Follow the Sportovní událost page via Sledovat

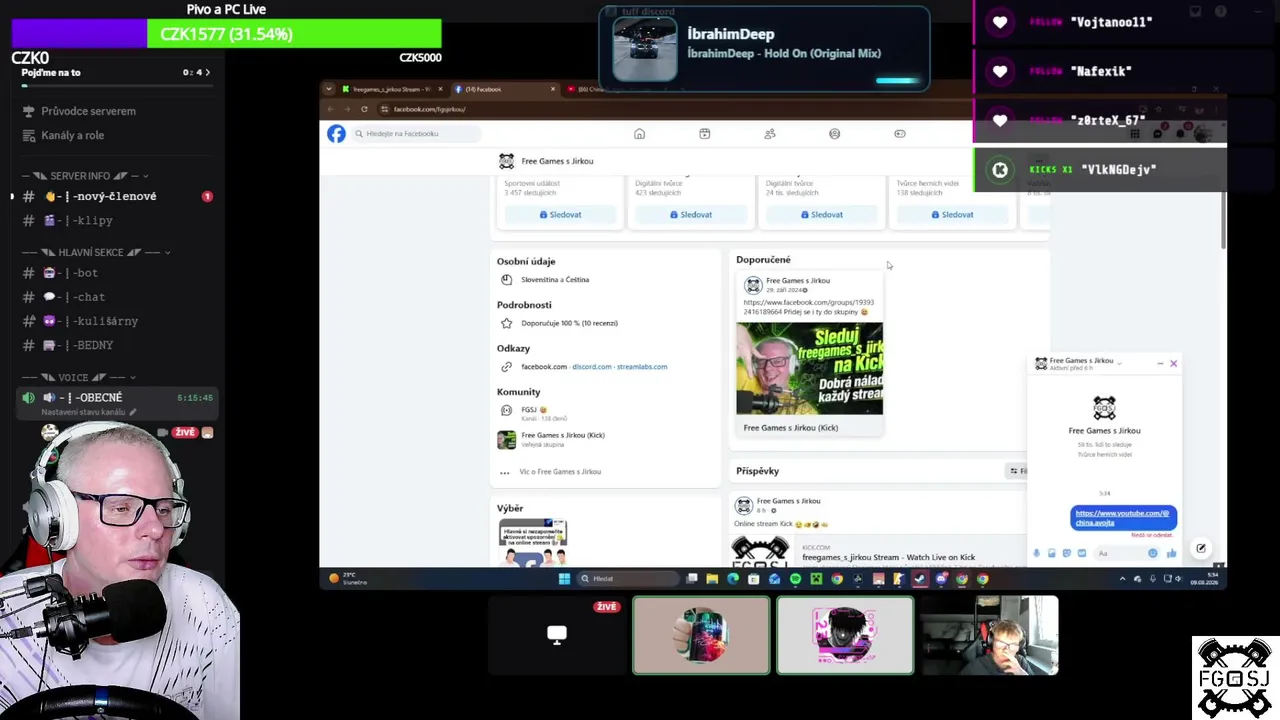560,215
